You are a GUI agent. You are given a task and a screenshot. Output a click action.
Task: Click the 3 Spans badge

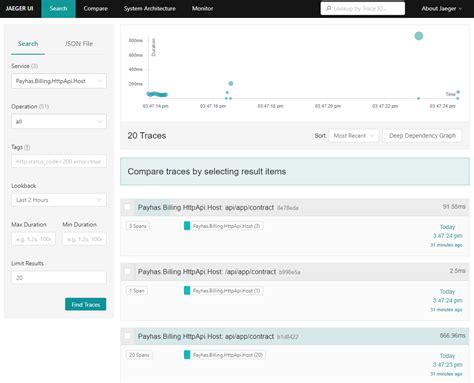pos(138,226)
